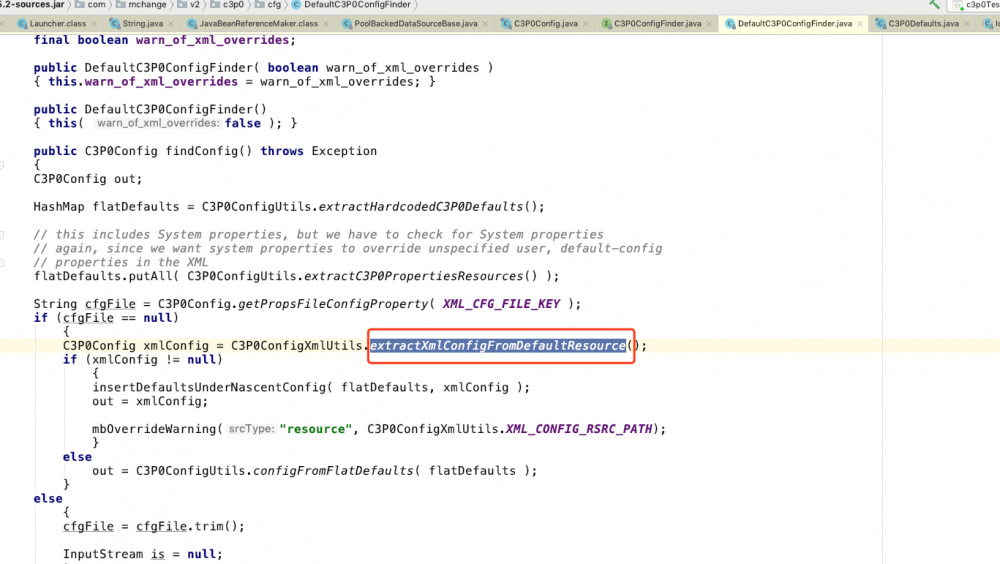Click the mbOverrideWarning method call
This screenshot has height=564, width=1000.
tap(154, 429)
